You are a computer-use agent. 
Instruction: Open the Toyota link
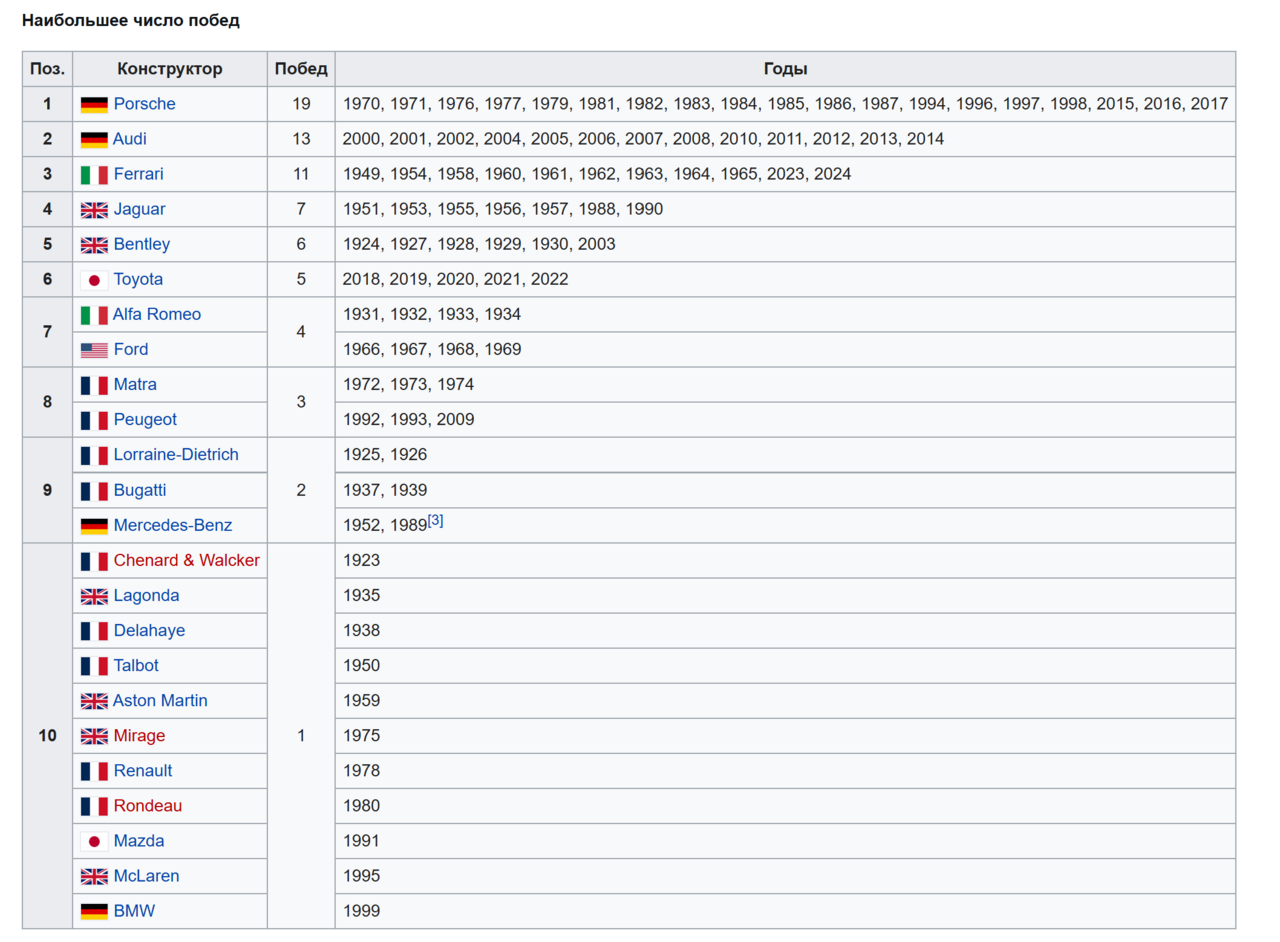[x=138, y=279]
